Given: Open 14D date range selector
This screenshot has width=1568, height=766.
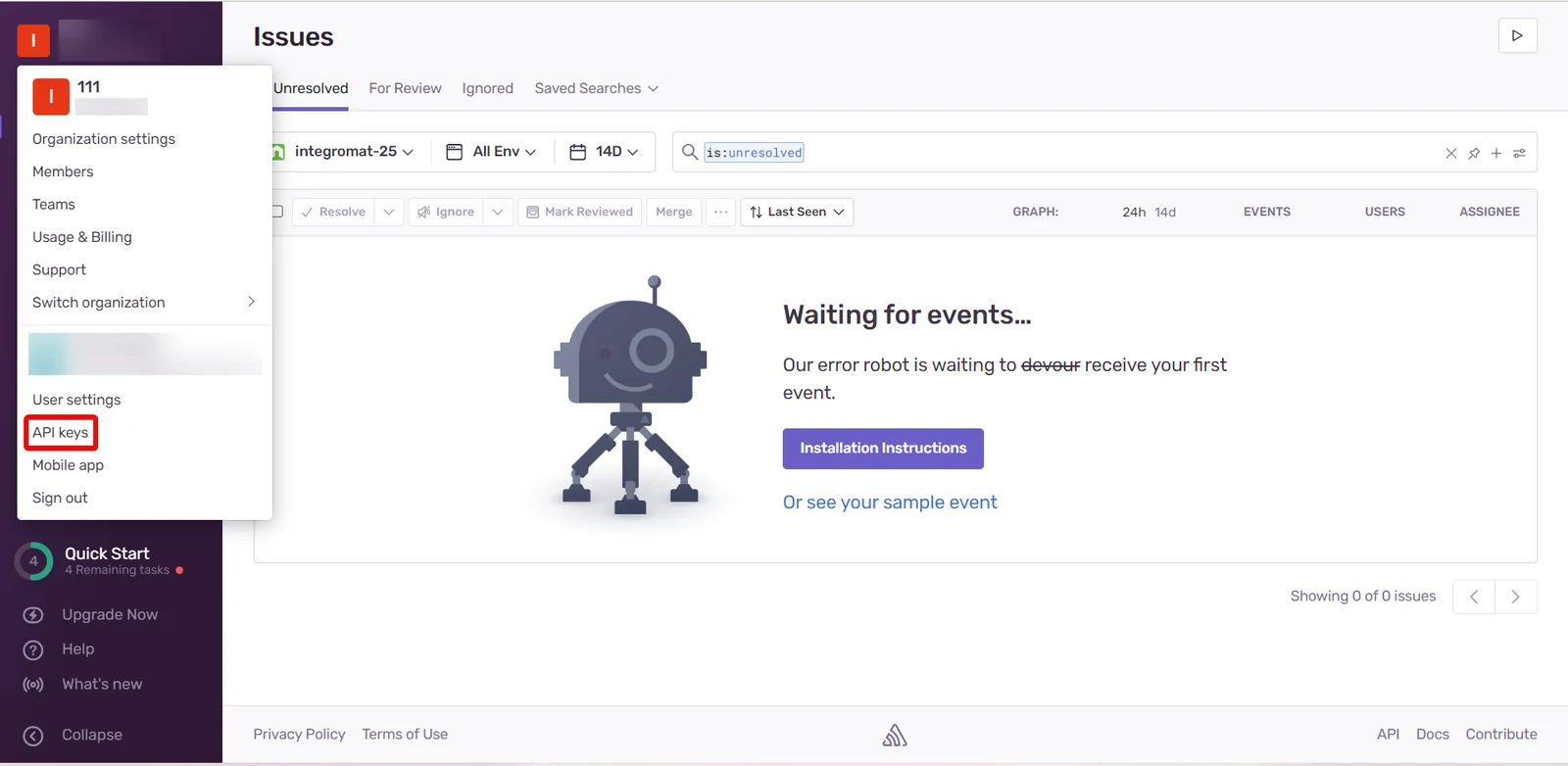Looking at the screenshot, I should click(x=605, y=152).
